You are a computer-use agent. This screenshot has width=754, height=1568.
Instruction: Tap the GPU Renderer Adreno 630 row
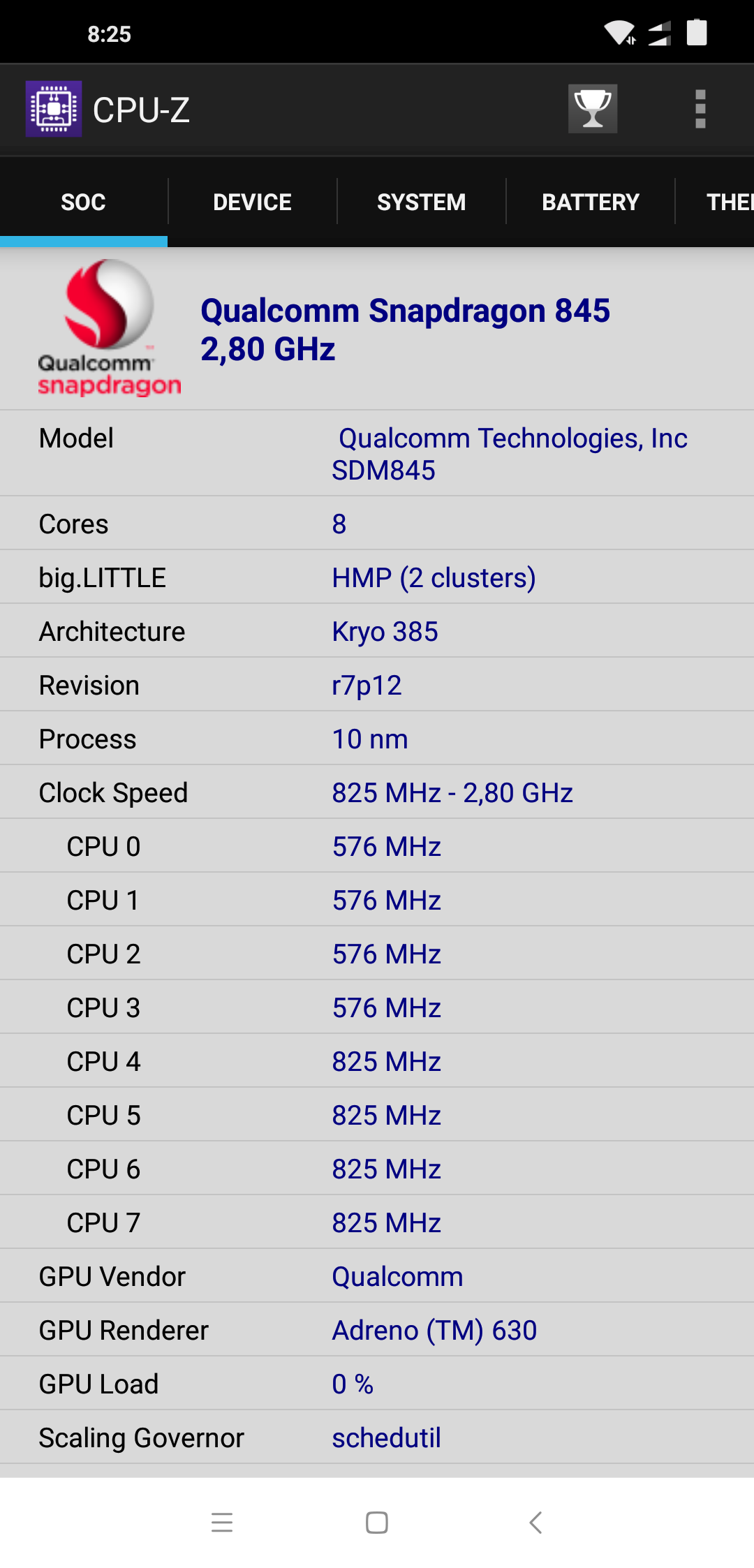(377, 1330)
